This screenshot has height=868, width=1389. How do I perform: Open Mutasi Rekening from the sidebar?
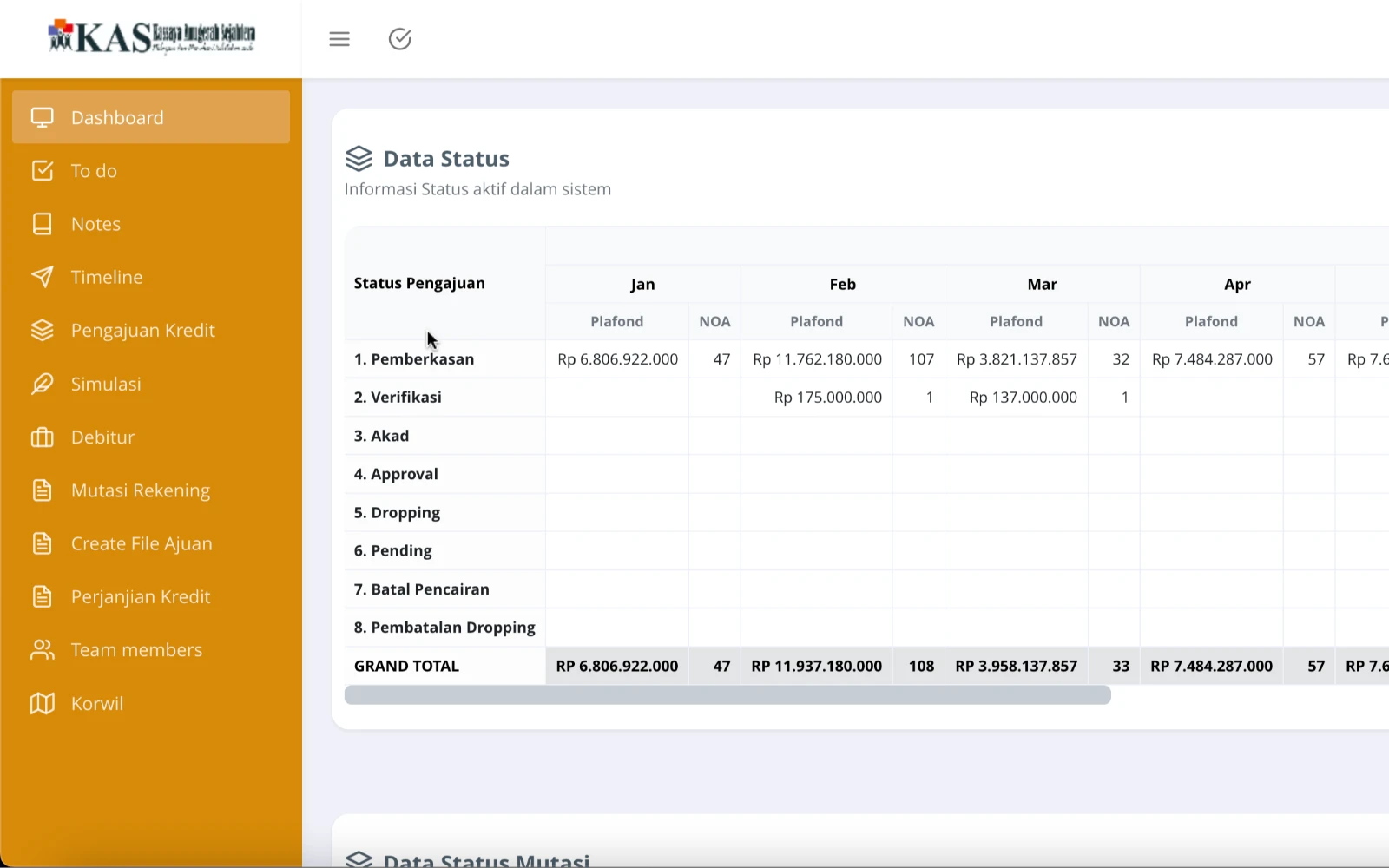pos(151,490)
